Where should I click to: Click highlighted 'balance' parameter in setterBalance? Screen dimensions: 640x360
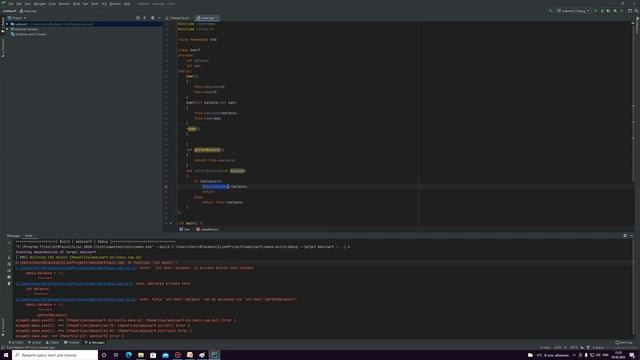point(237,171)
